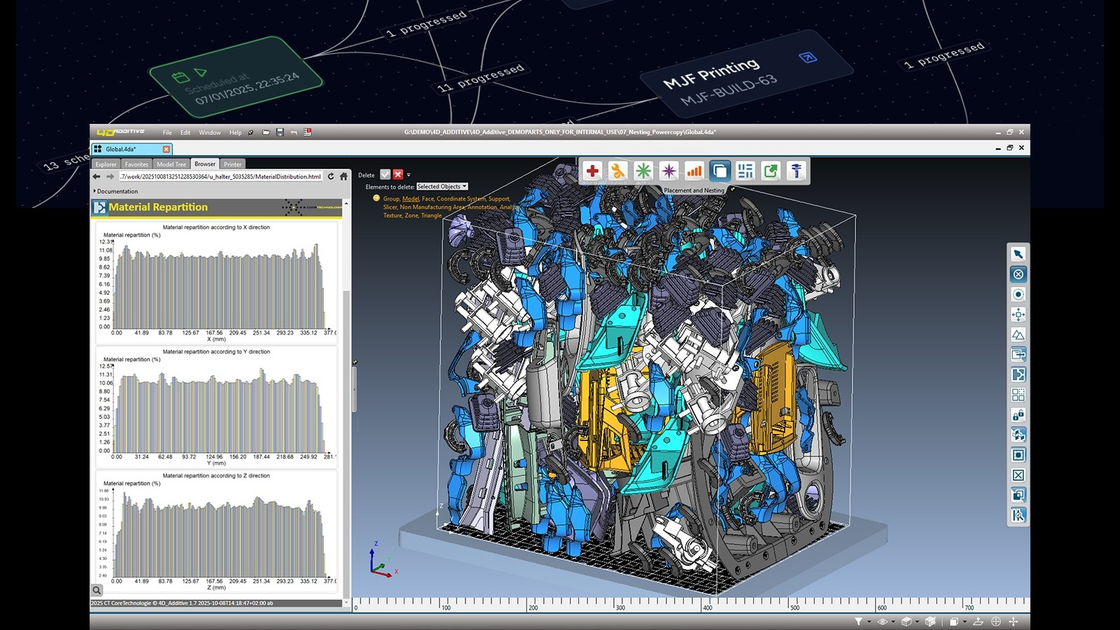Click the save floppy disk icon

[279, 132]
